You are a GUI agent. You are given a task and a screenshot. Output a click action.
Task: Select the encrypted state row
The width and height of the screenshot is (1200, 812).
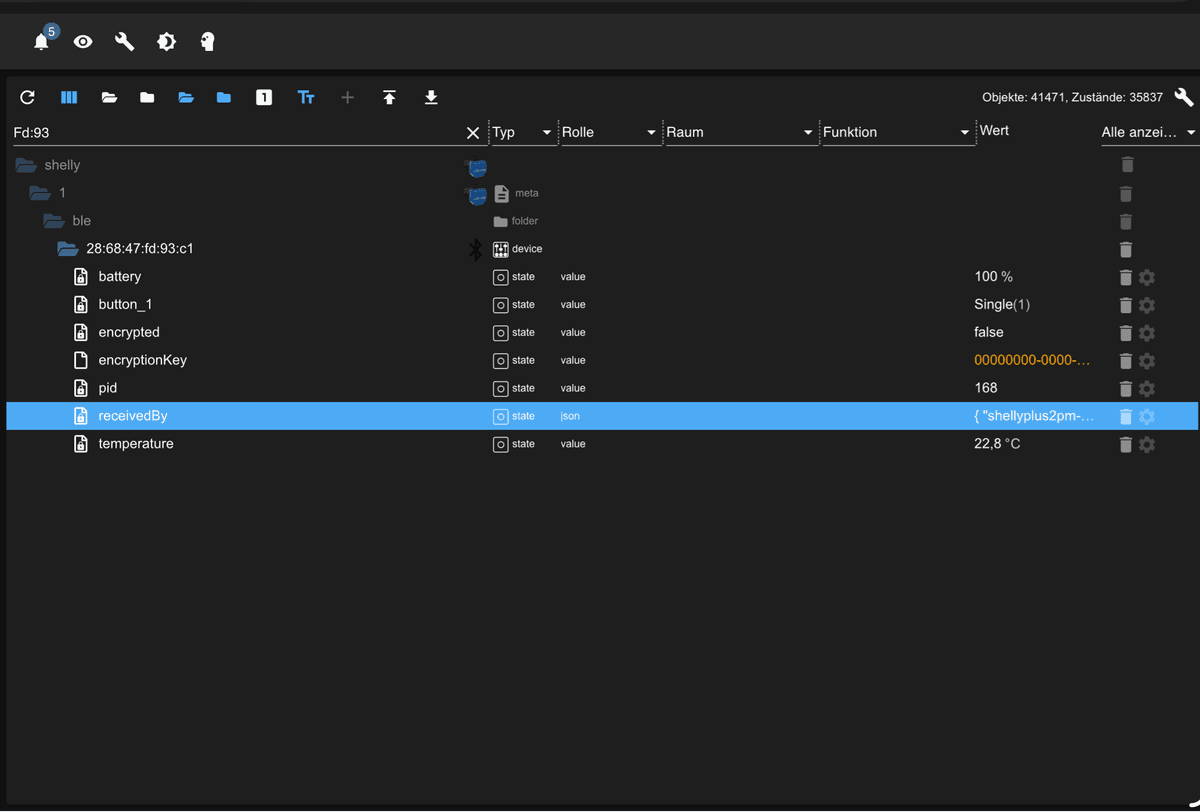[x=602, y=333]
